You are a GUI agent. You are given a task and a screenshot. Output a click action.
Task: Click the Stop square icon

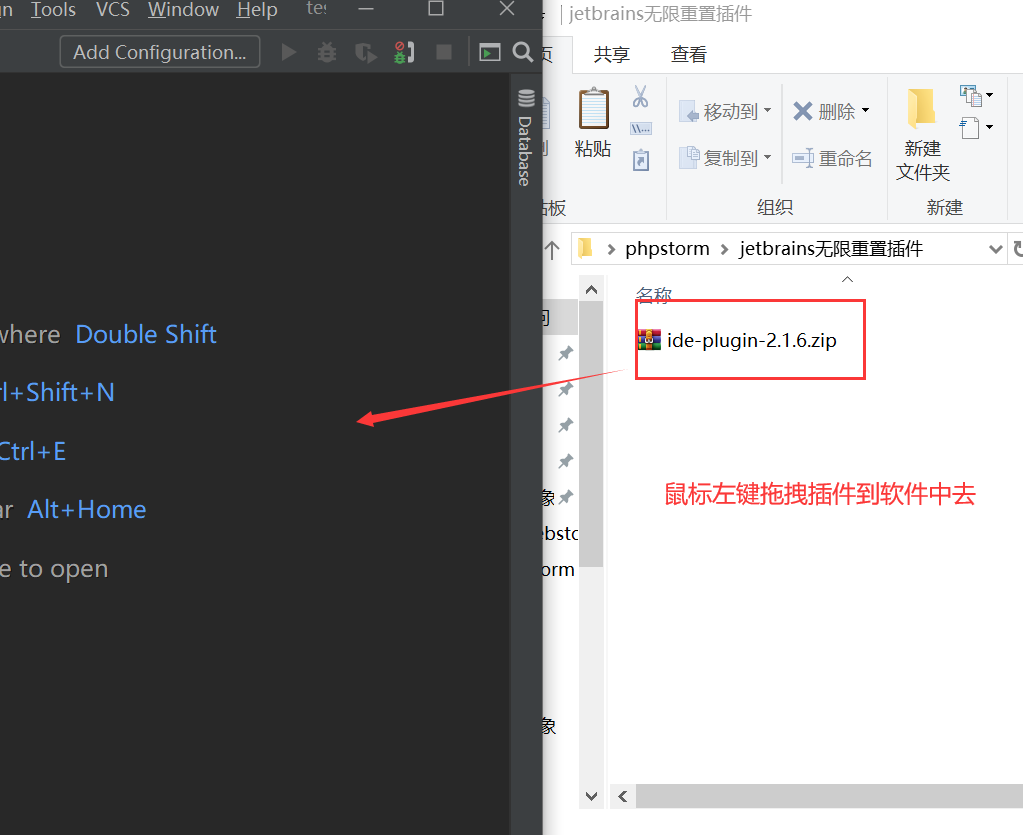(444, 52)
